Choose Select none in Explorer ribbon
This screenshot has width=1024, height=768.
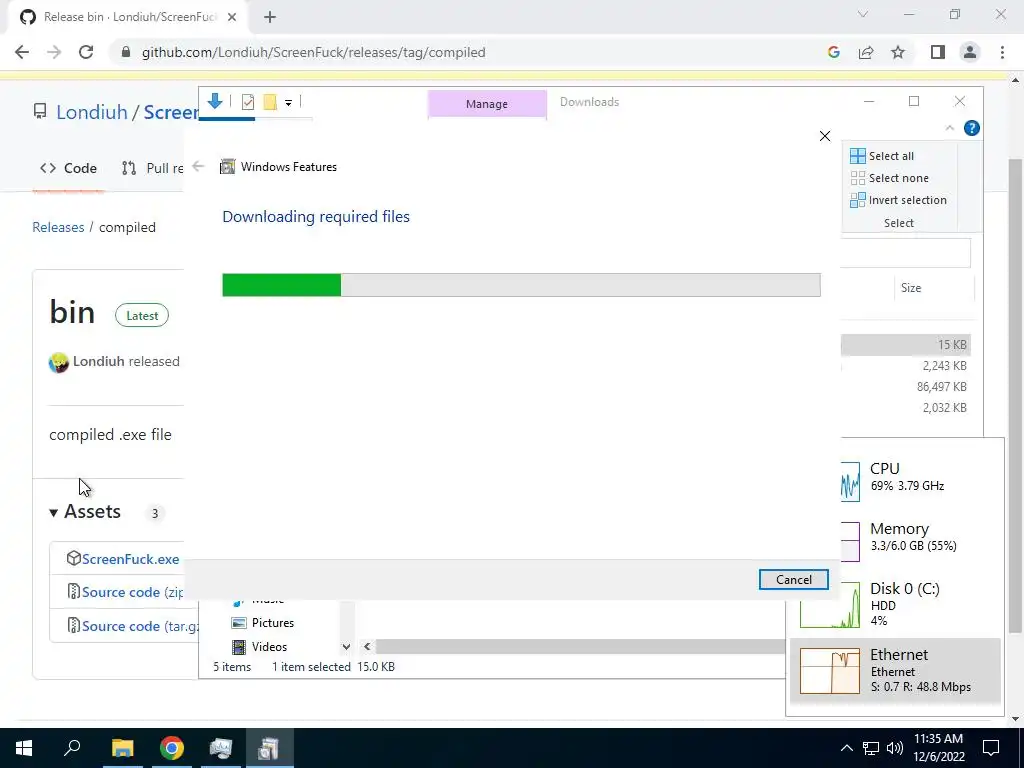(x=889, y=178)
